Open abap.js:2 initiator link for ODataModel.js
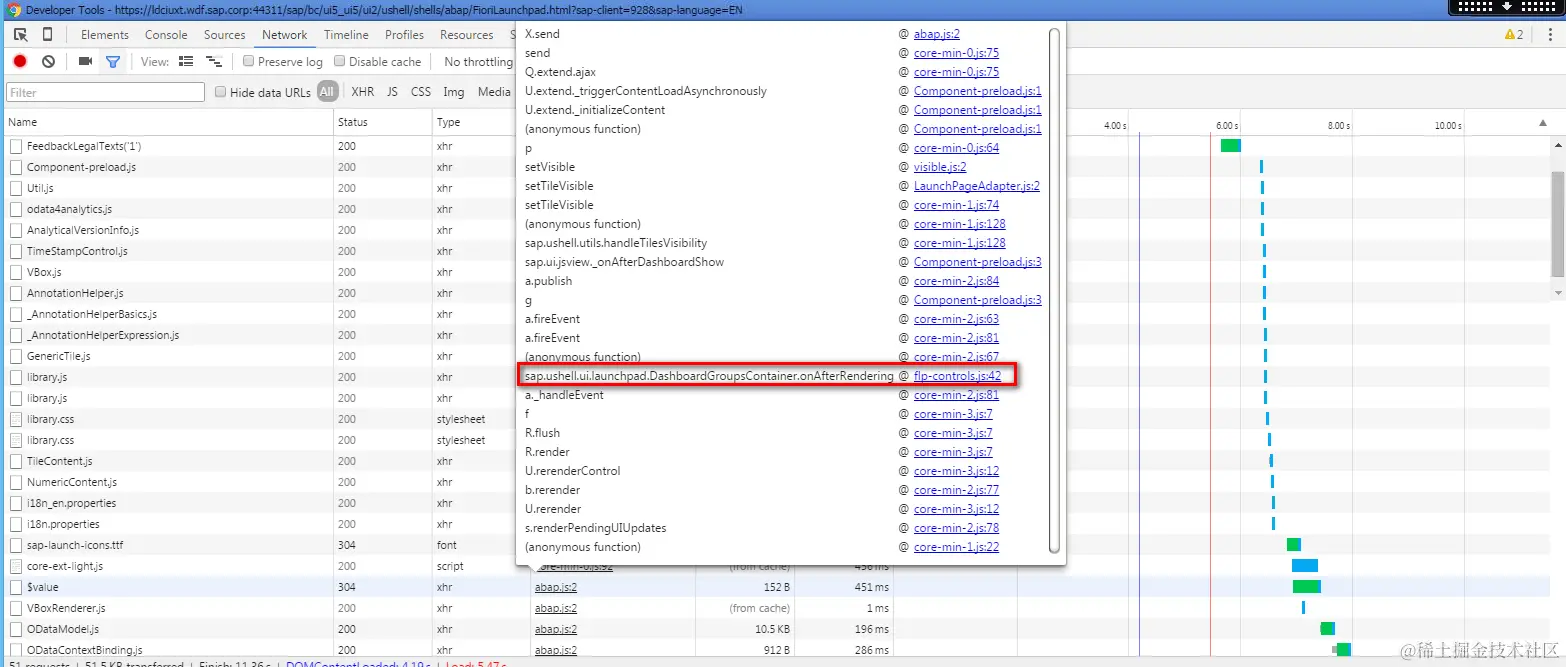1566x667 pixels. pos(556,629)
